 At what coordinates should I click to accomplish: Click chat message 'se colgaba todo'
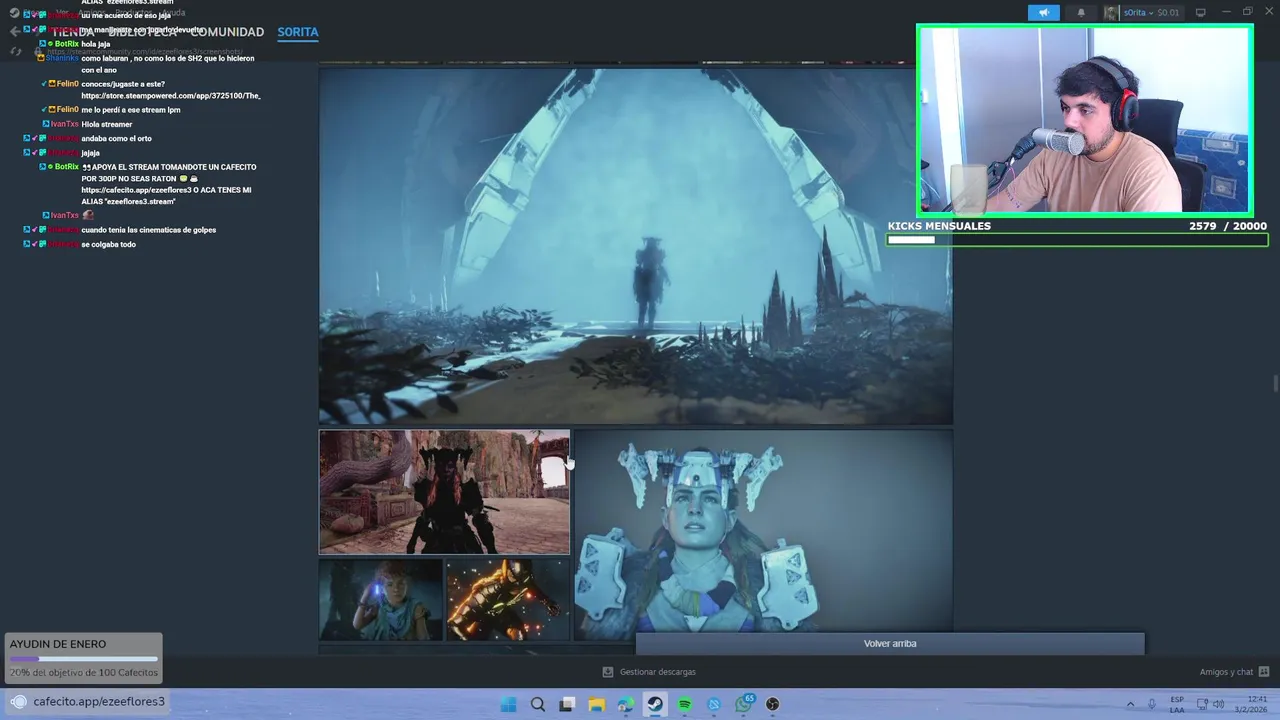108,244
